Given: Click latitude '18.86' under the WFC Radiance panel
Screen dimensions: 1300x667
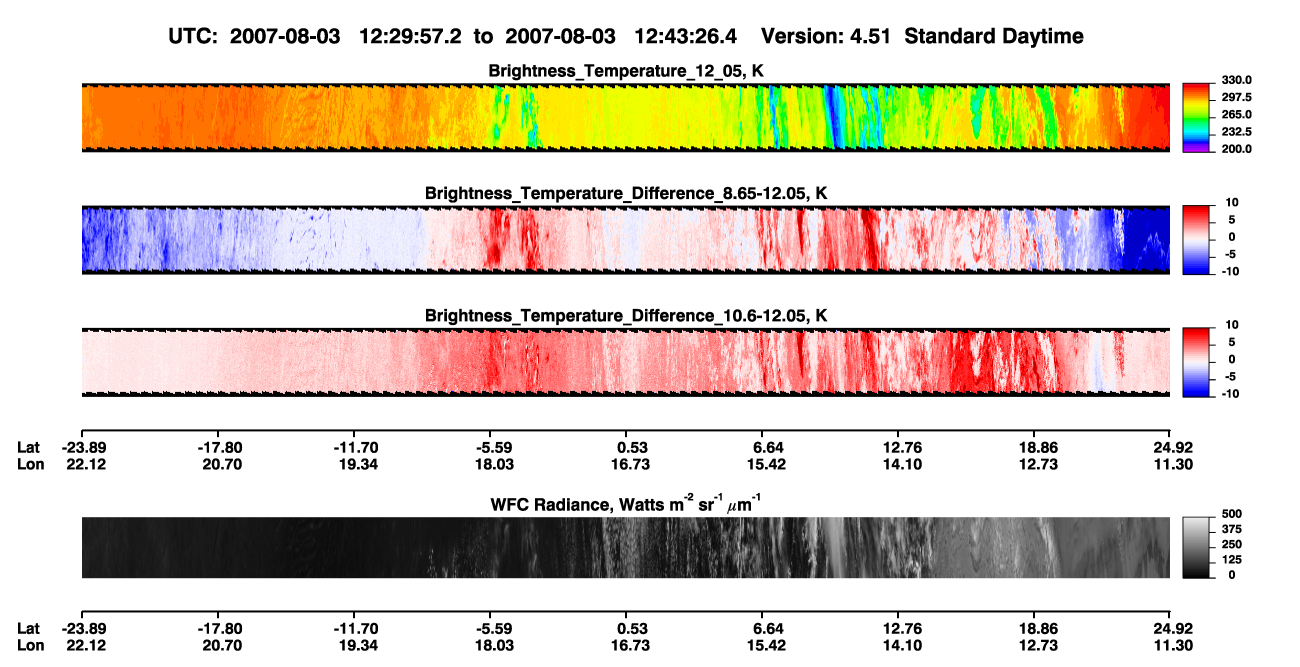Looking at the screenshot, I should 1039,629.
